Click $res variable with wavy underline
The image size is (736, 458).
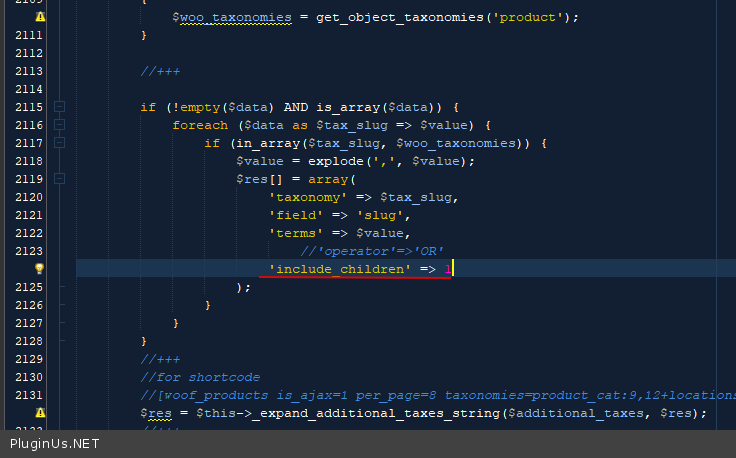tap(156, 414)
